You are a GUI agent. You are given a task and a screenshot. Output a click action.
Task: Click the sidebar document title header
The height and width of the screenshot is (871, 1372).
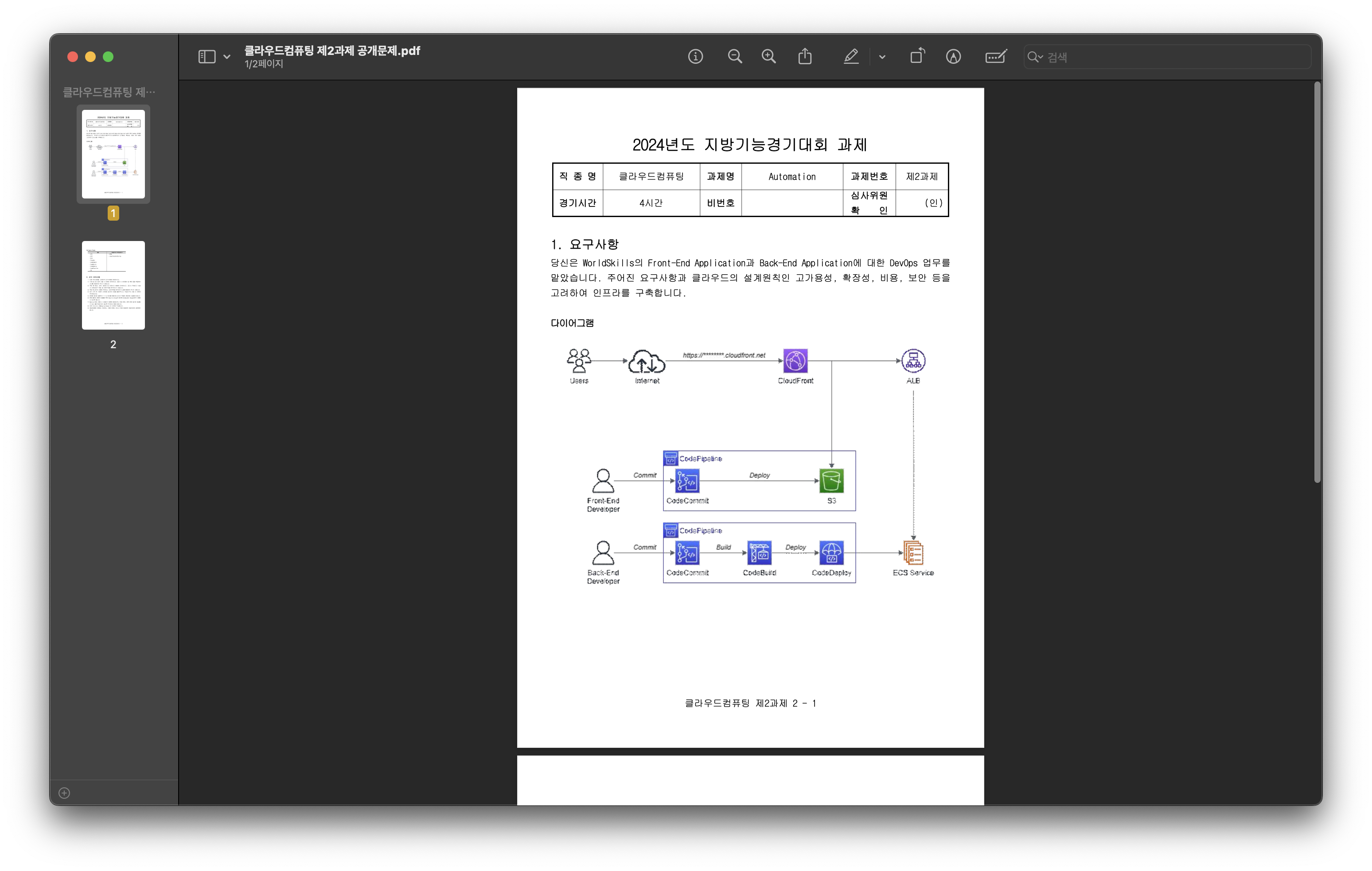coord(109,92)
